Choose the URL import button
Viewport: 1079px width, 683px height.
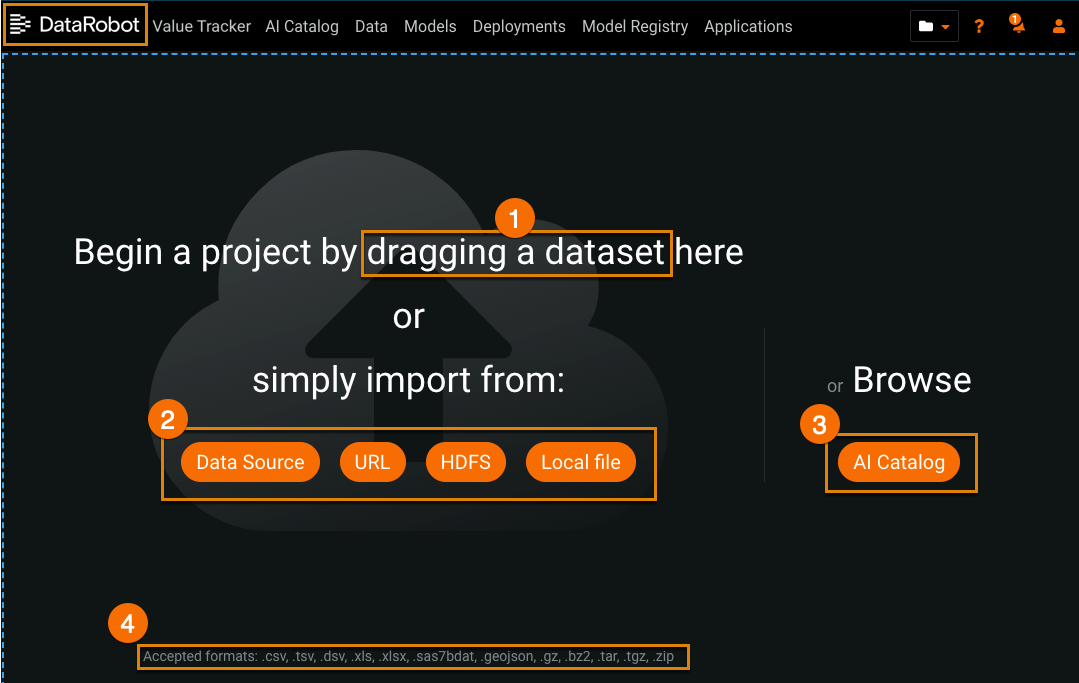coord(372,462)
